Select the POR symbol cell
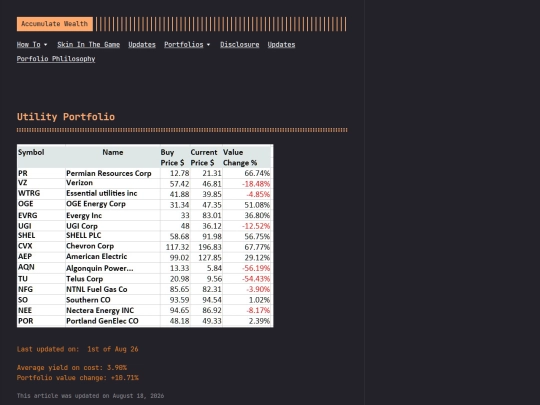Viewport: 540px width, 405px height. (25, 321)
